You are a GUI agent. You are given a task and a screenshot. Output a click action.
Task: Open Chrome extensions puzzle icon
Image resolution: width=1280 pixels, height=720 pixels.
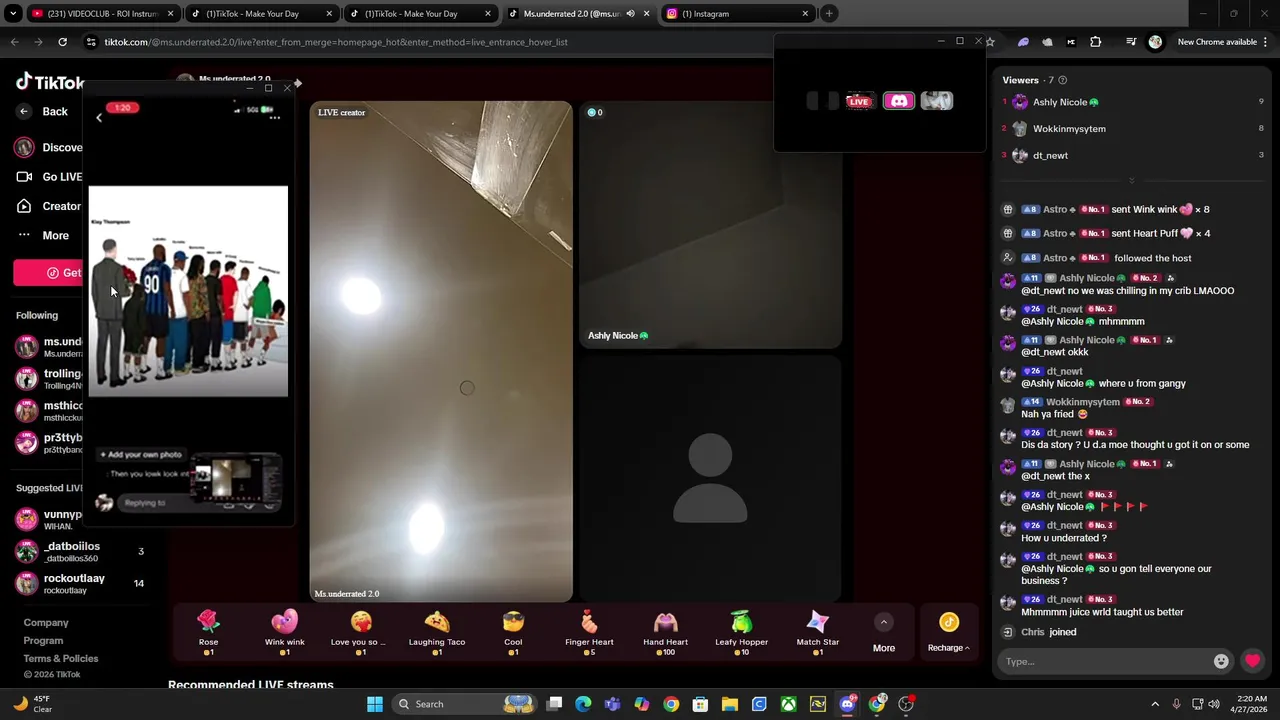pos(1095,42)
